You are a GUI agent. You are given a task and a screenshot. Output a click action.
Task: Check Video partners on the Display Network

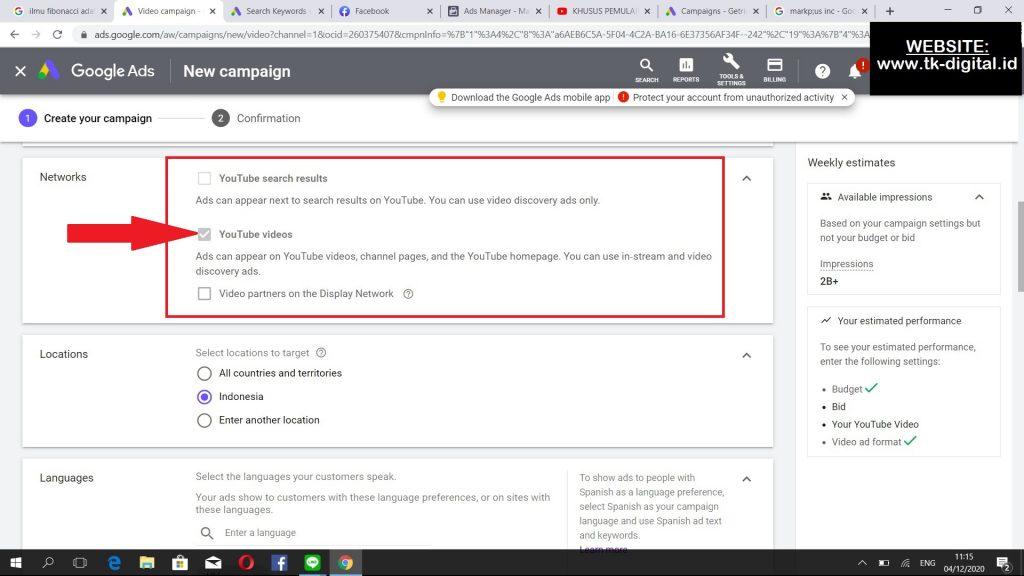point(204,294)
